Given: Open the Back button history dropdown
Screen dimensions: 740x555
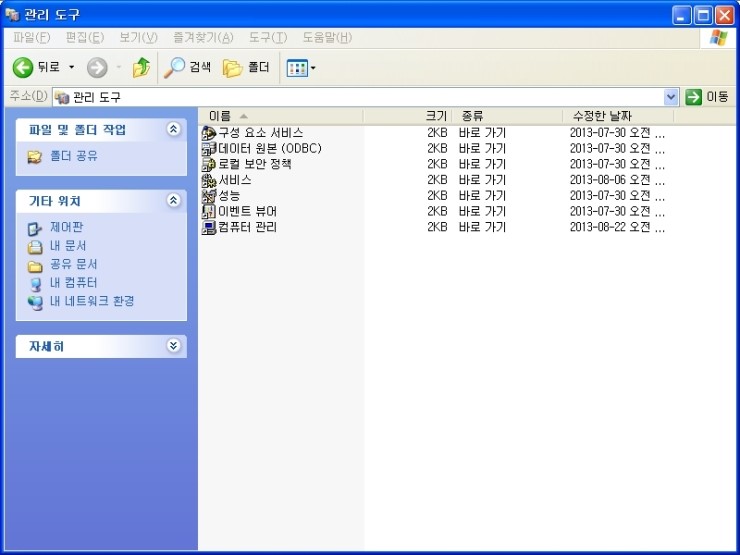Looking at the screenshot, I should tap(72, 67).
